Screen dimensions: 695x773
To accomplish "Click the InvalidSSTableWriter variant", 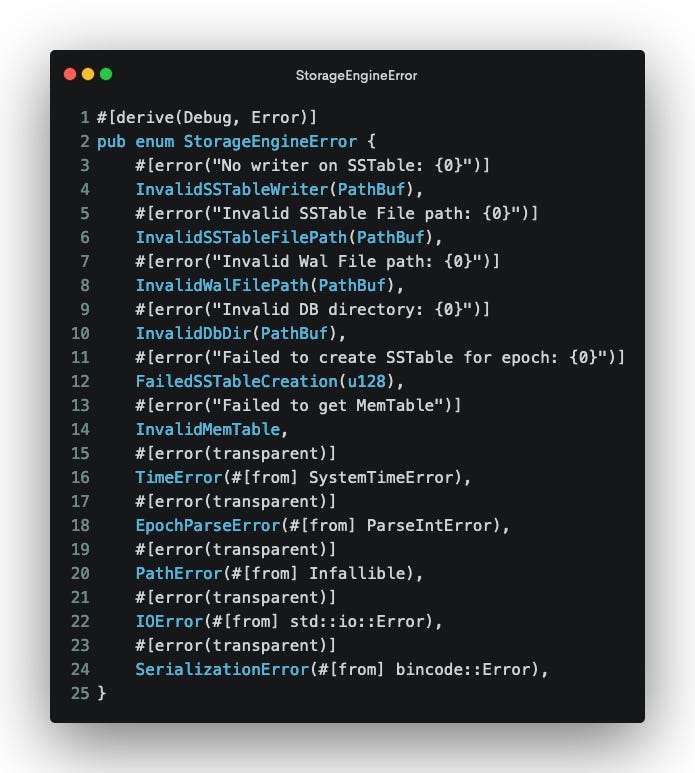I will tap(232, 189).
